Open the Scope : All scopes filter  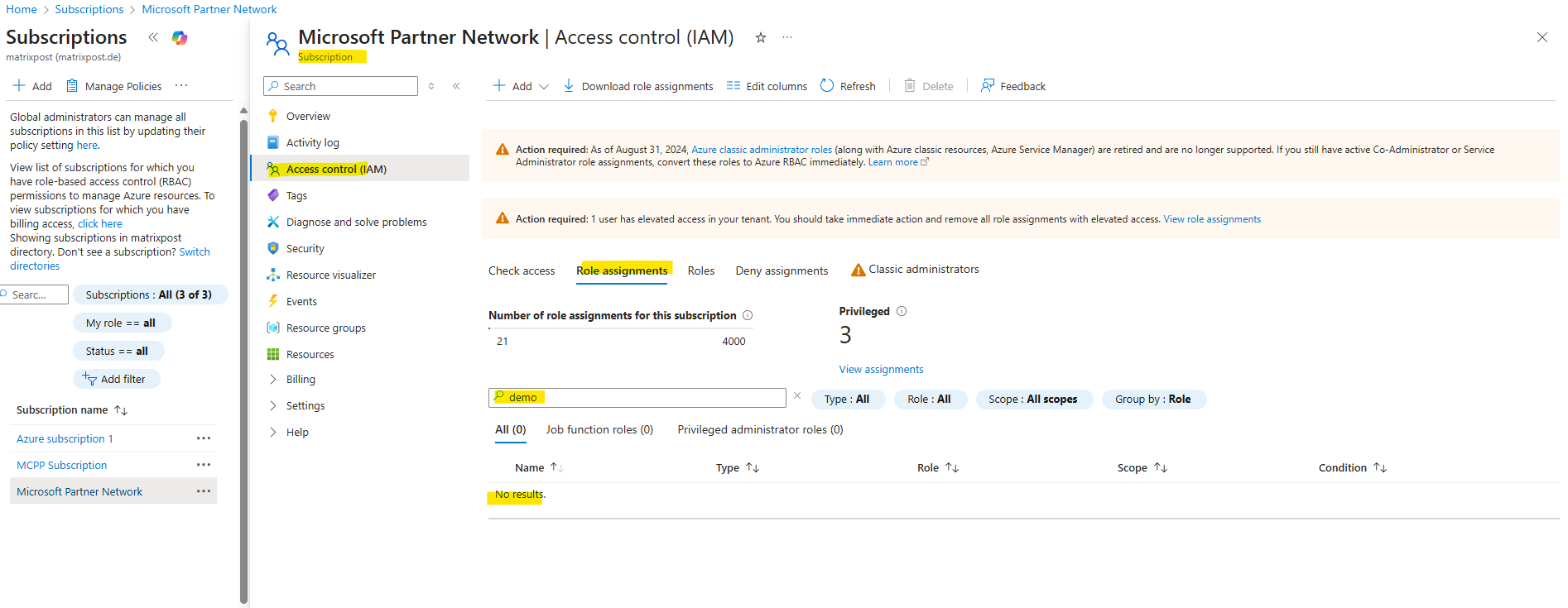pyautogui.click(x=1033, y=399)
